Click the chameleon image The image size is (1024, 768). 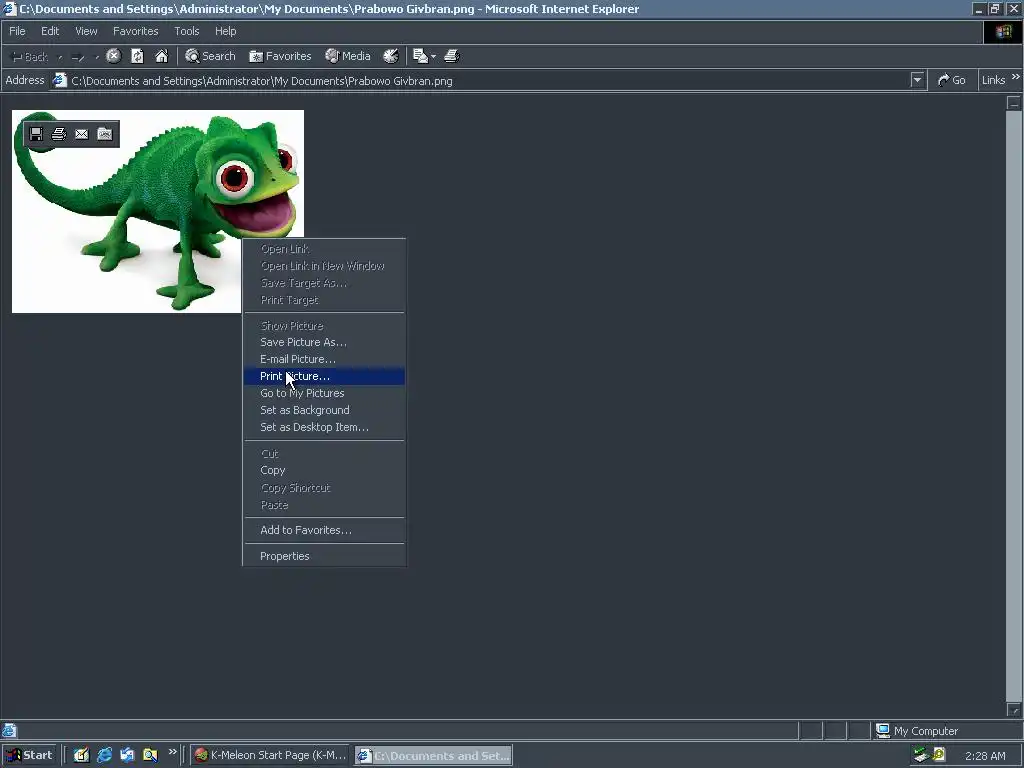(x=158, y=211)
